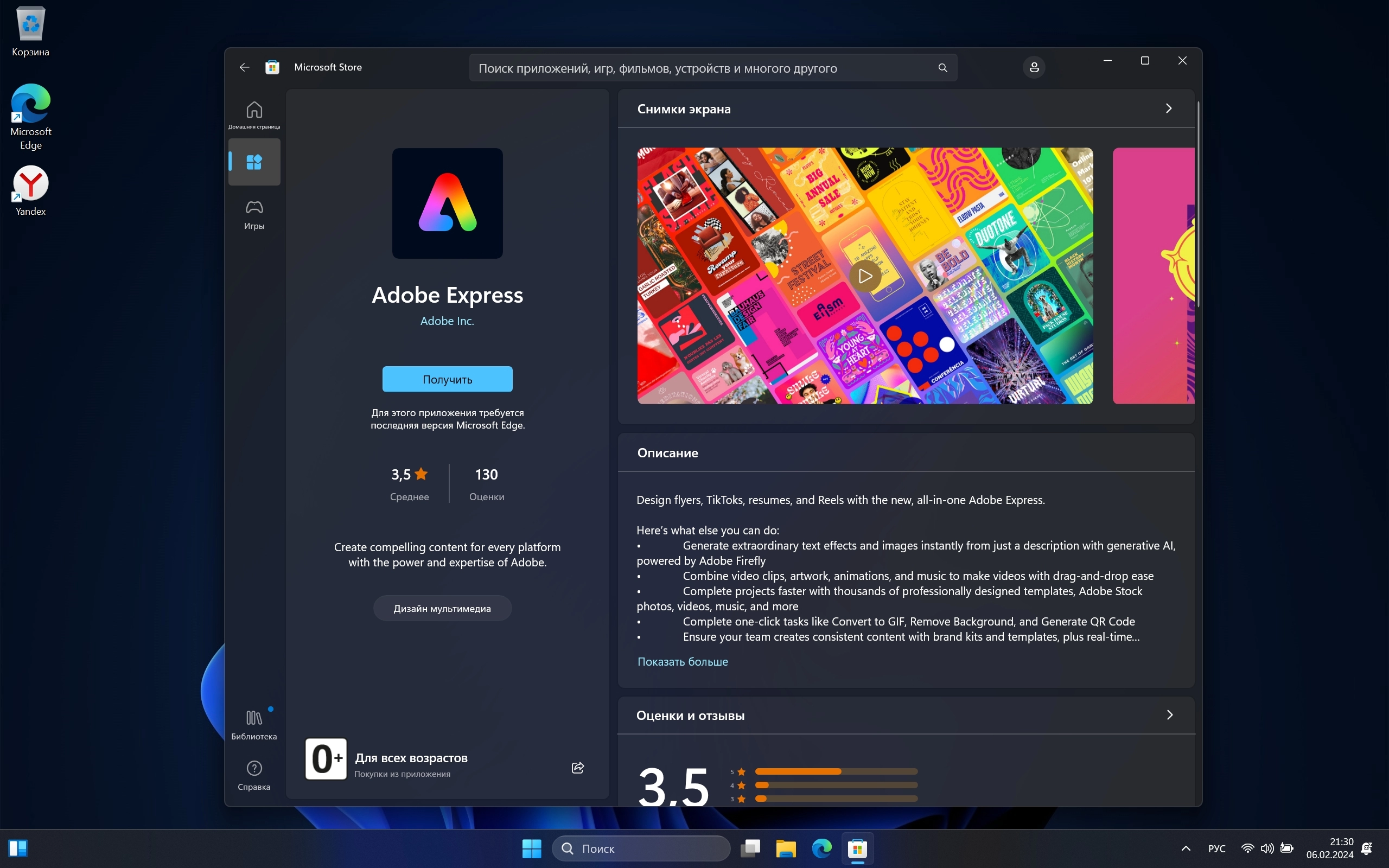Click the Store search input field
Screen dimensions: 1389x868
coord(689,68)
